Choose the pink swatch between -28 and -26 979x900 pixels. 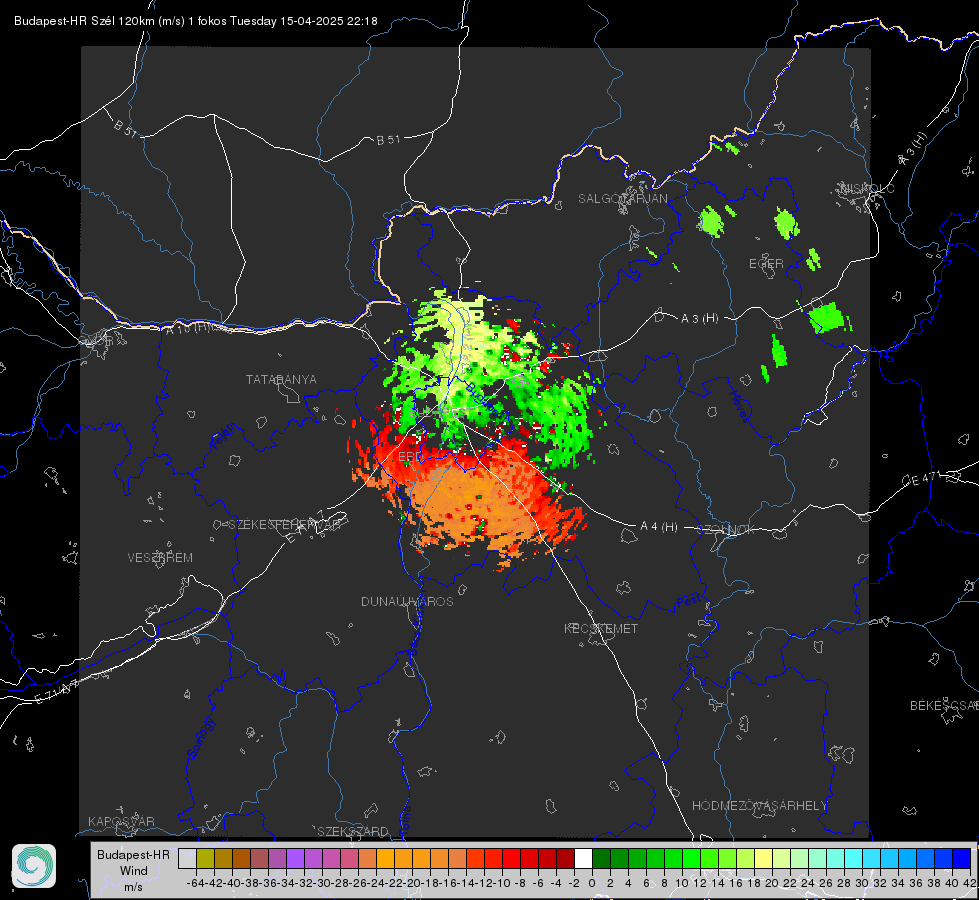[x=349, y=858]
